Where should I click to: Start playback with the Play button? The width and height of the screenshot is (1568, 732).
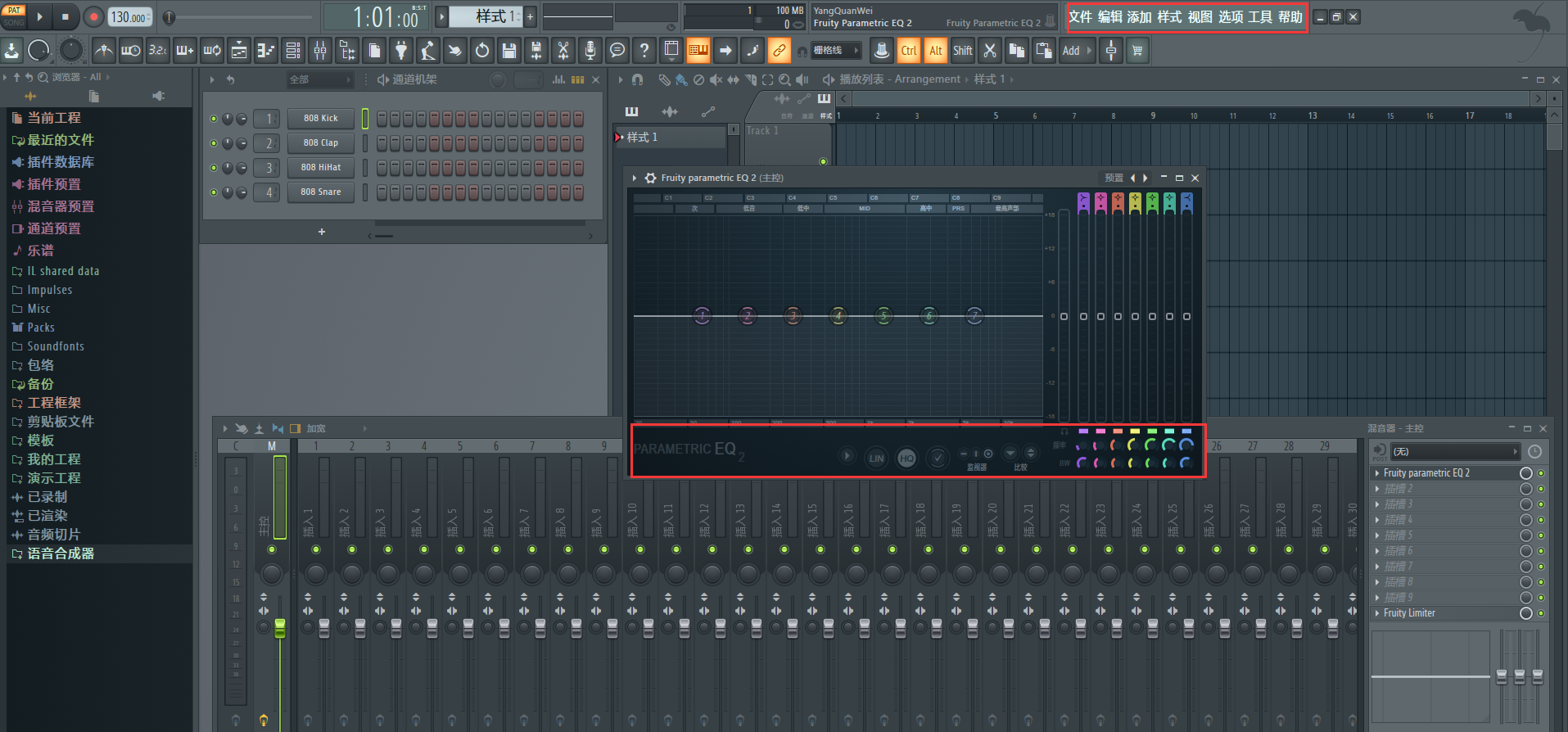[39, 16]
